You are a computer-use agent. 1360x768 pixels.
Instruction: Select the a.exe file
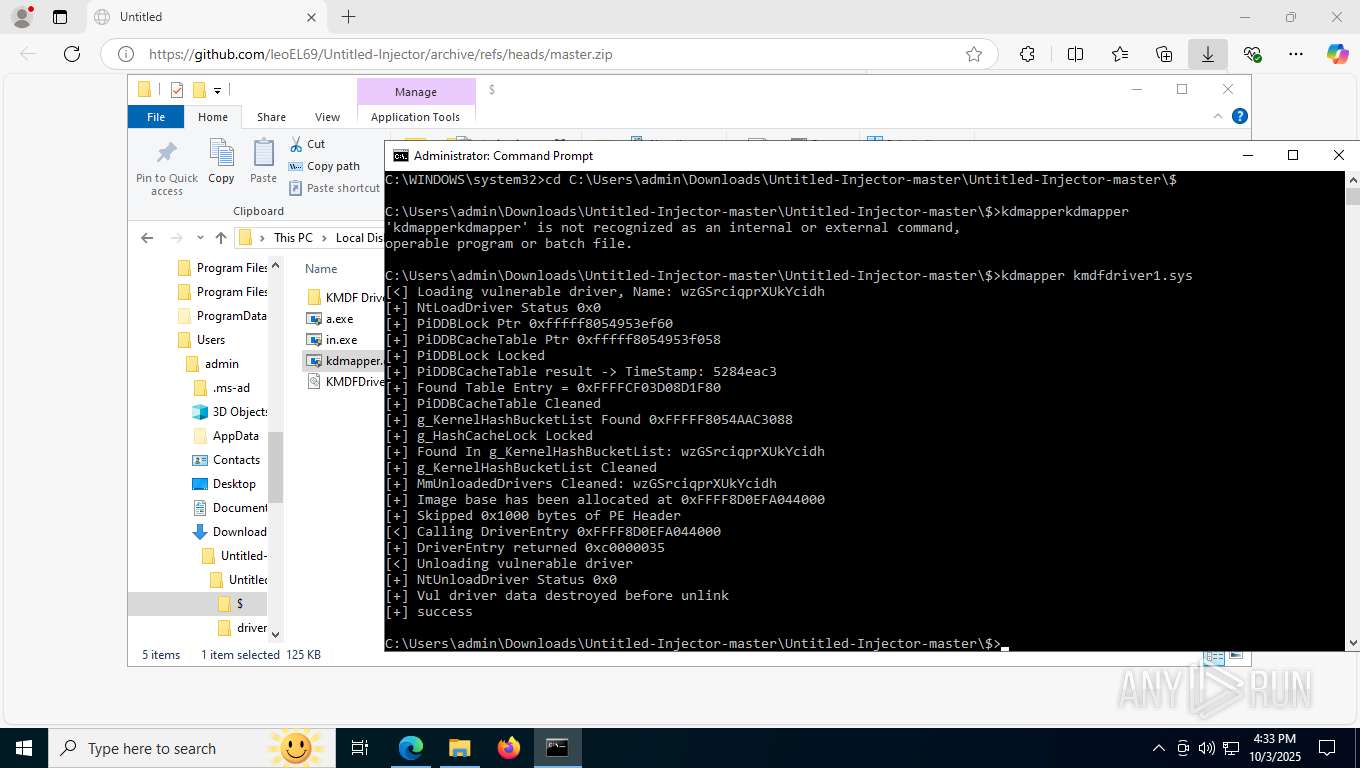330,318
